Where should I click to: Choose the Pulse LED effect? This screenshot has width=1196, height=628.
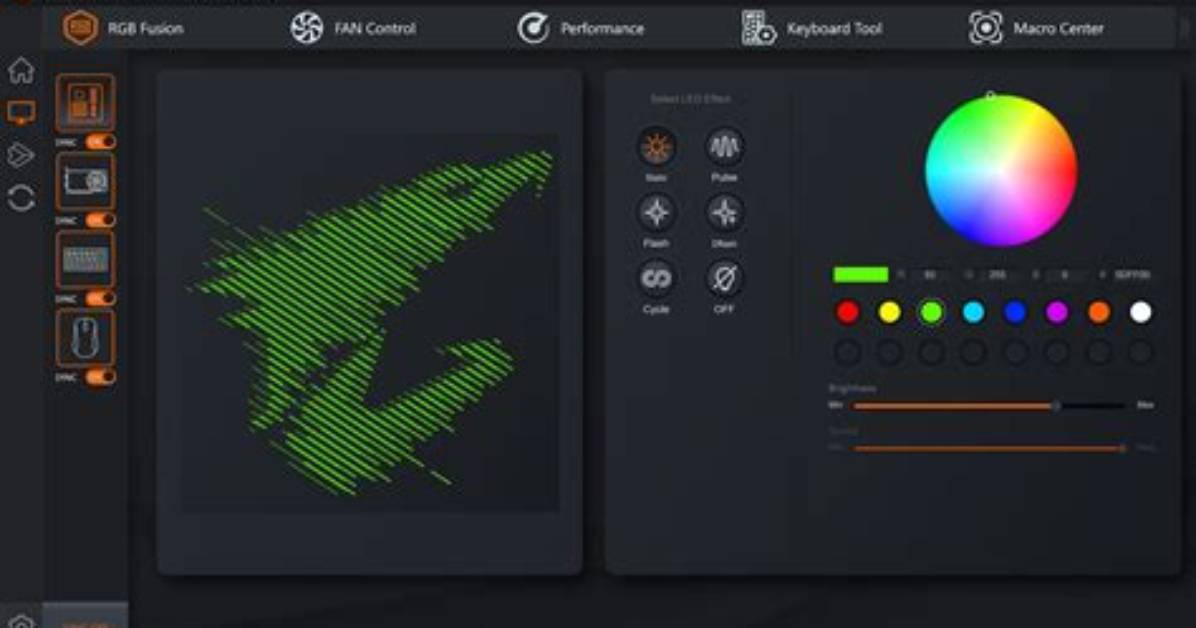click(724, 147)
